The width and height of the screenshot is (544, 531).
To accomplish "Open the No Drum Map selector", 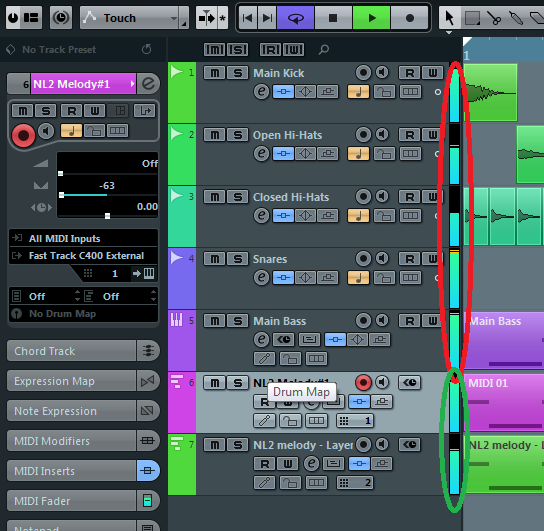I will (x=84, y=314).
